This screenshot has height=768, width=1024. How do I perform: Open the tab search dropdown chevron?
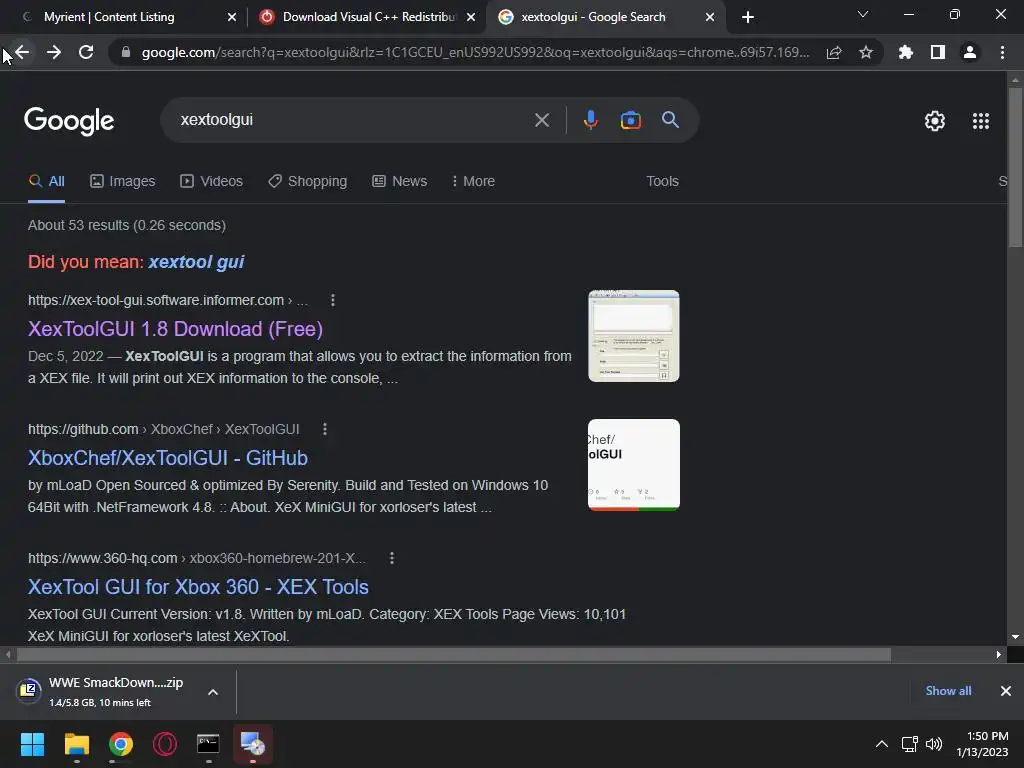[863, 14]
